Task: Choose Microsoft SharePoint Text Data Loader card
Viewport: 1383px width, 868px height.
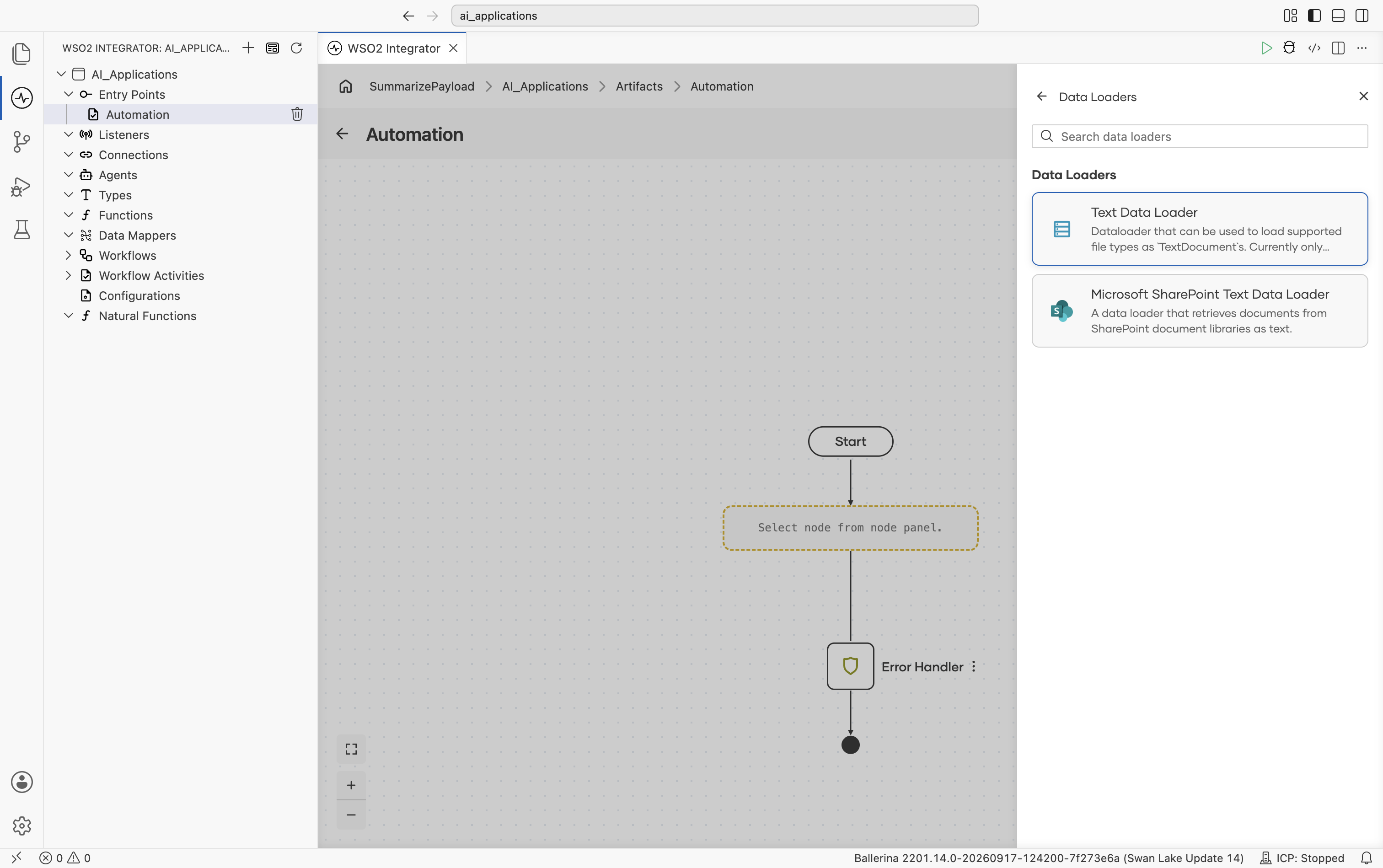Action: pos(1200,311)
